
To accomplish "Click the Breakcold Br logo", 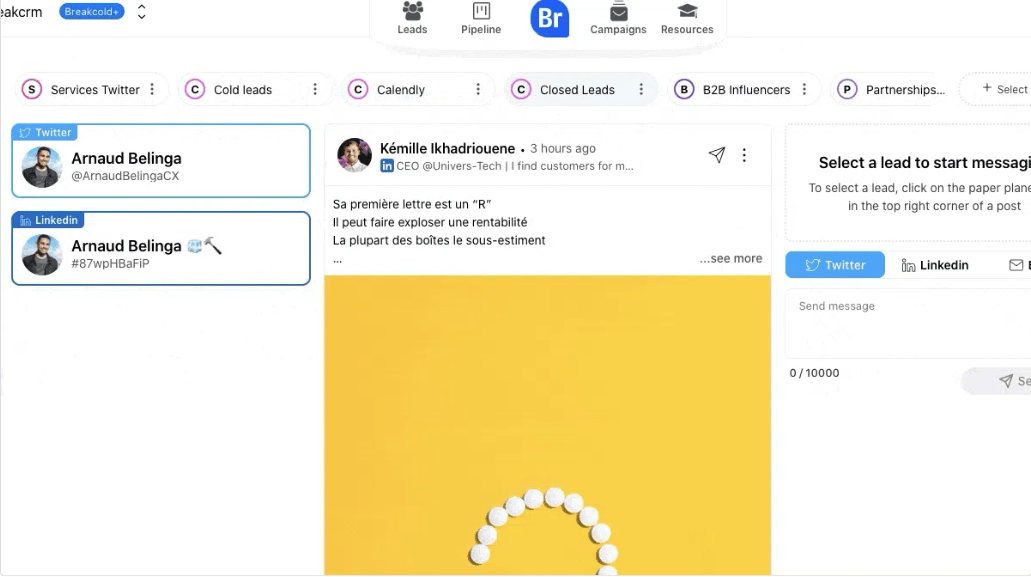I will (x=549, y=18).
